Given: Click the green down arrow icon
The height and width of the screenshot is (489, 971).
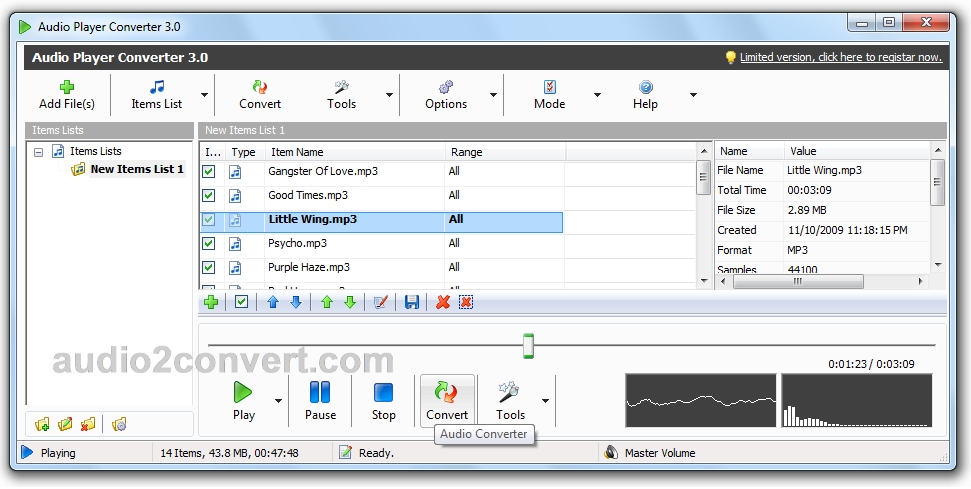Looking at the screenshot, I should tap(350, 302).
